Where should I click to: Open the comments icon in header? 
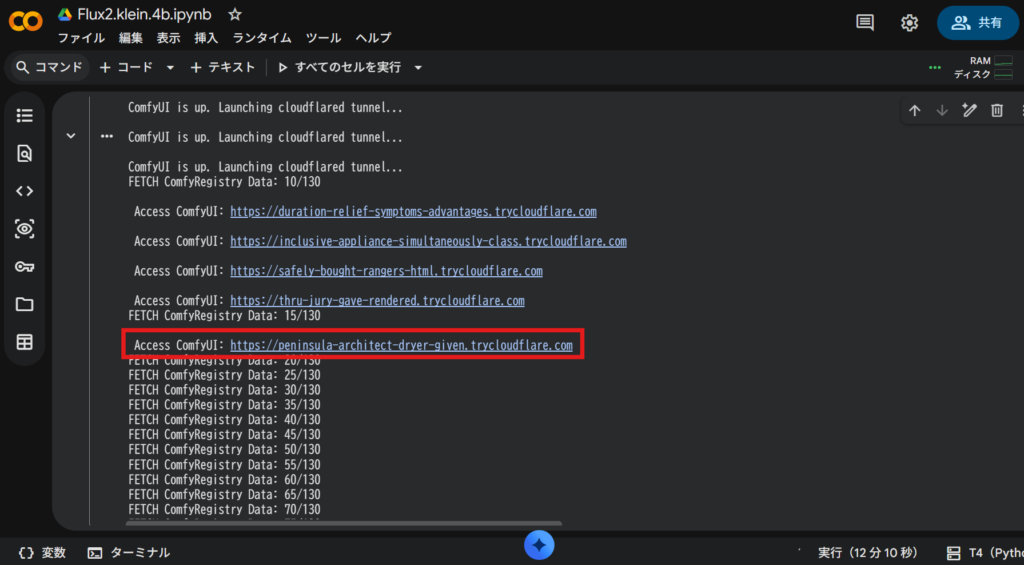[865, 22]
